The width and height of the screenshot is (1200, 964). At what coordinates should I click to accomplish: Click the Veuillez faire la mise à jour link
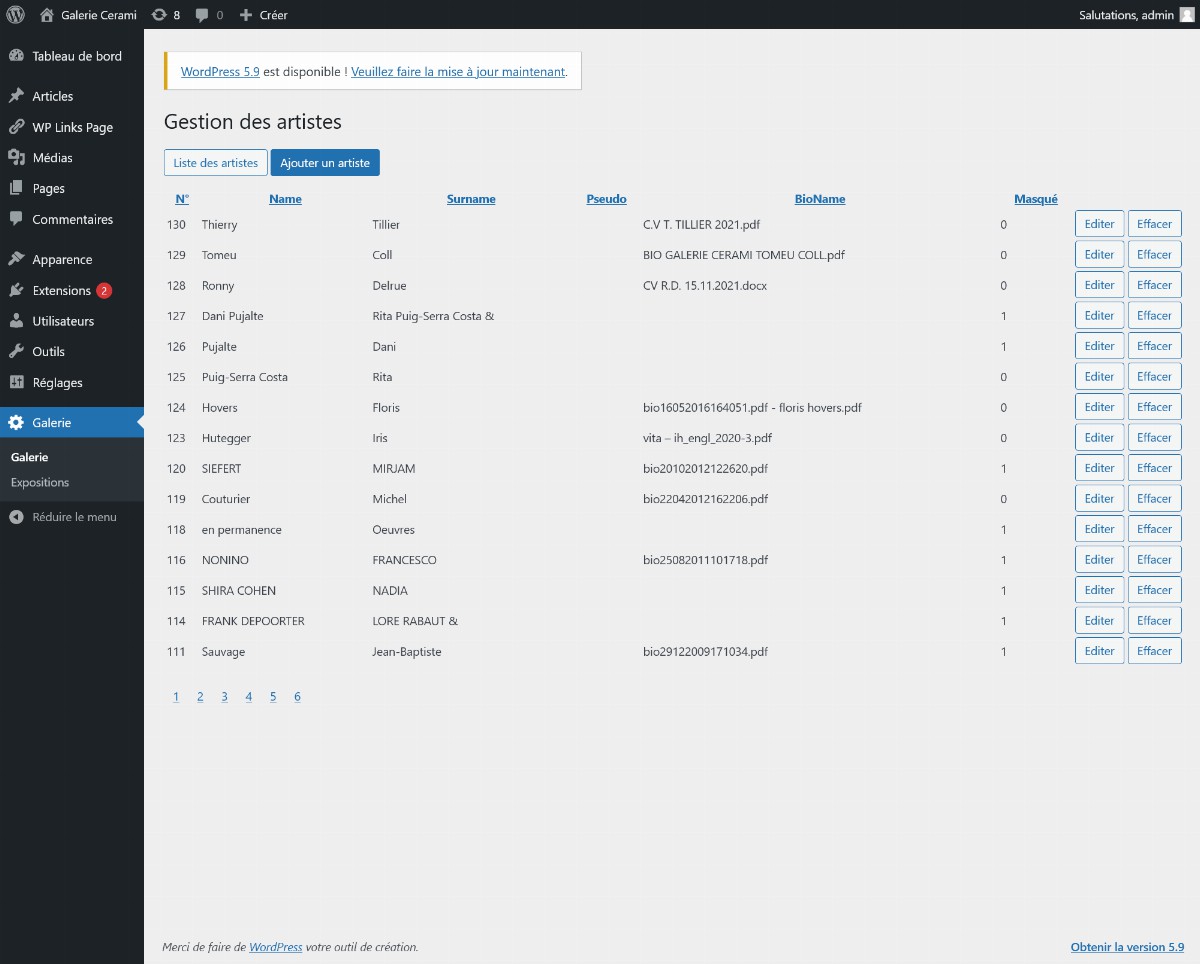click(x=458, y=72)
